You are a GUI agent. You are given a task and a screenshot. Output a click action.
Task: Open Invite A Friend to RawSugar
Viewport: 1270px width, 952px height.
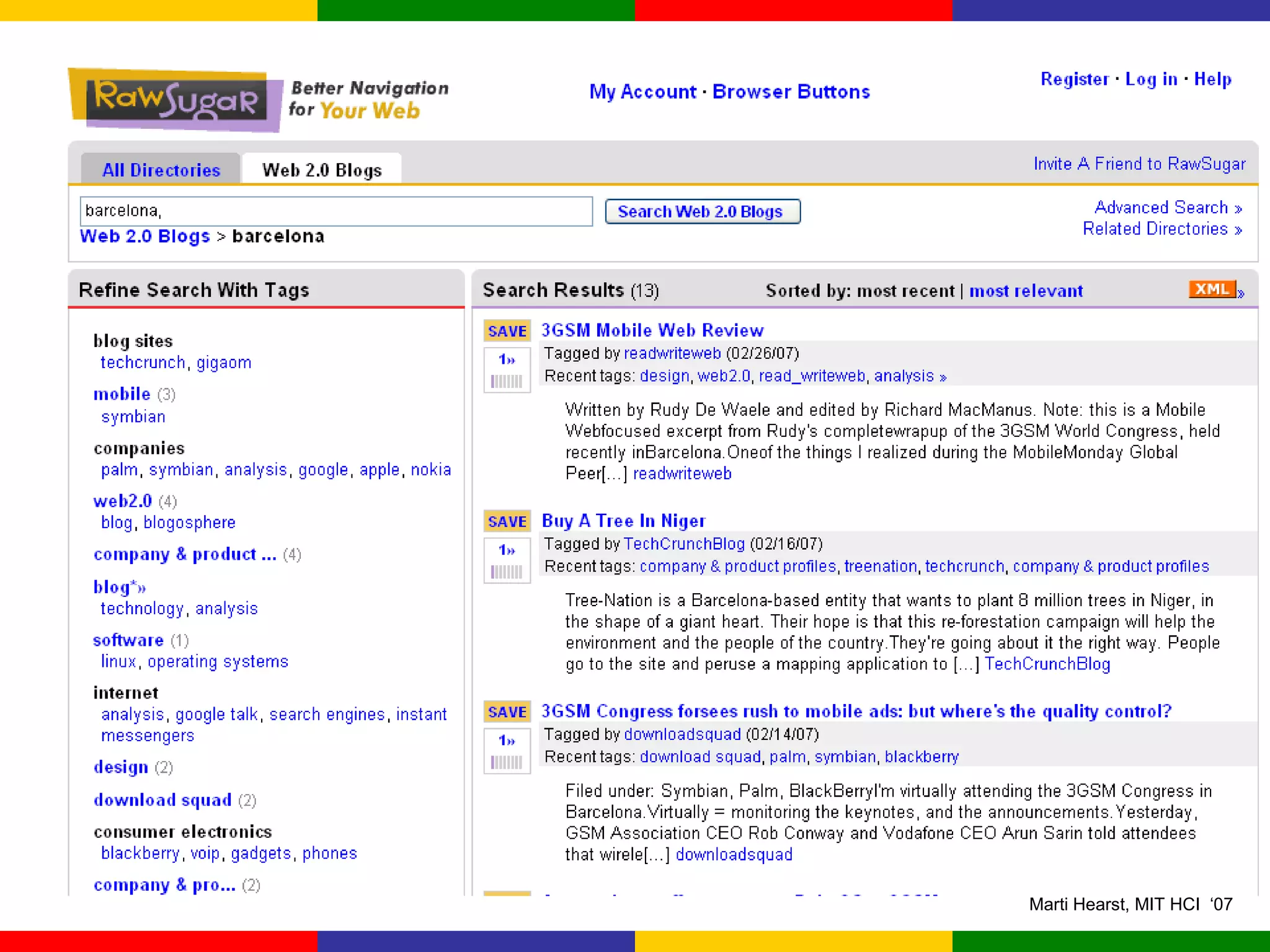[x=1139, y=164]
